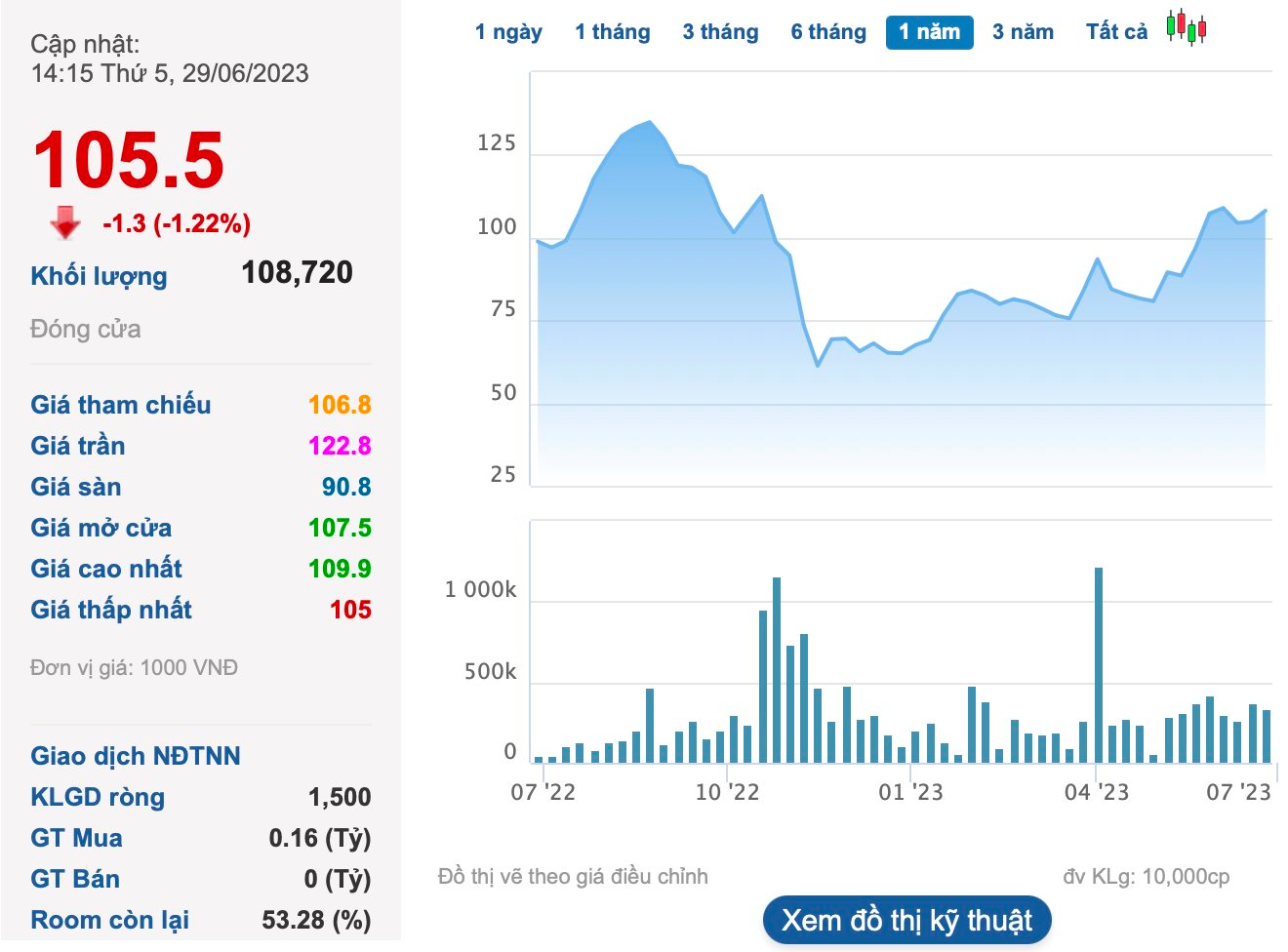Click the Giá tham chiếu value 106.8
1288x952 pixels.
[340, 405]
